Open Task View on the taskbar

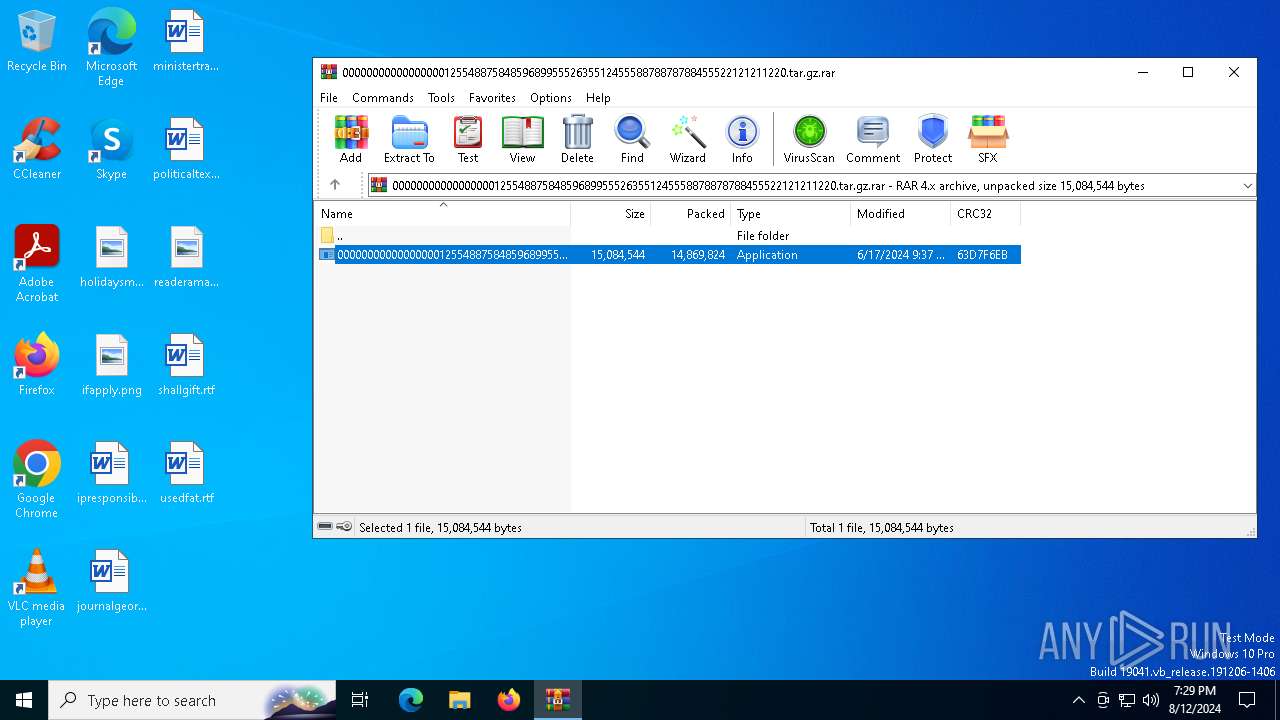point(360,700)
